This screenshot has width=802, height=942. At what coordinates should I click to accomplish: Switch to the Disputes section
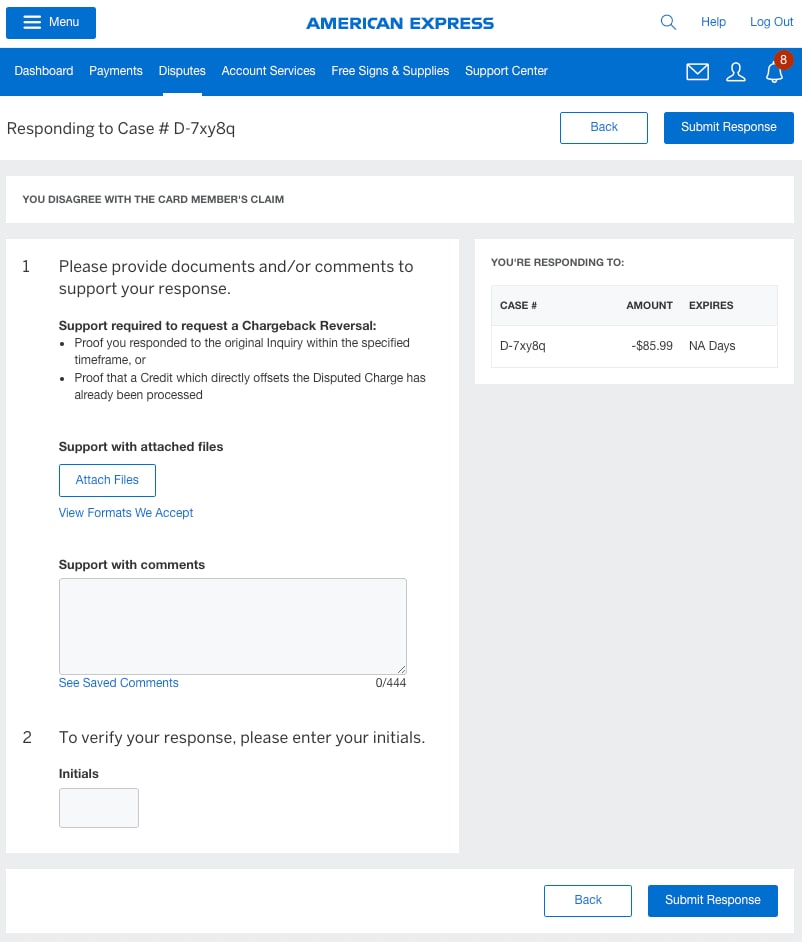pyautogui.click(x=182, y=71)
